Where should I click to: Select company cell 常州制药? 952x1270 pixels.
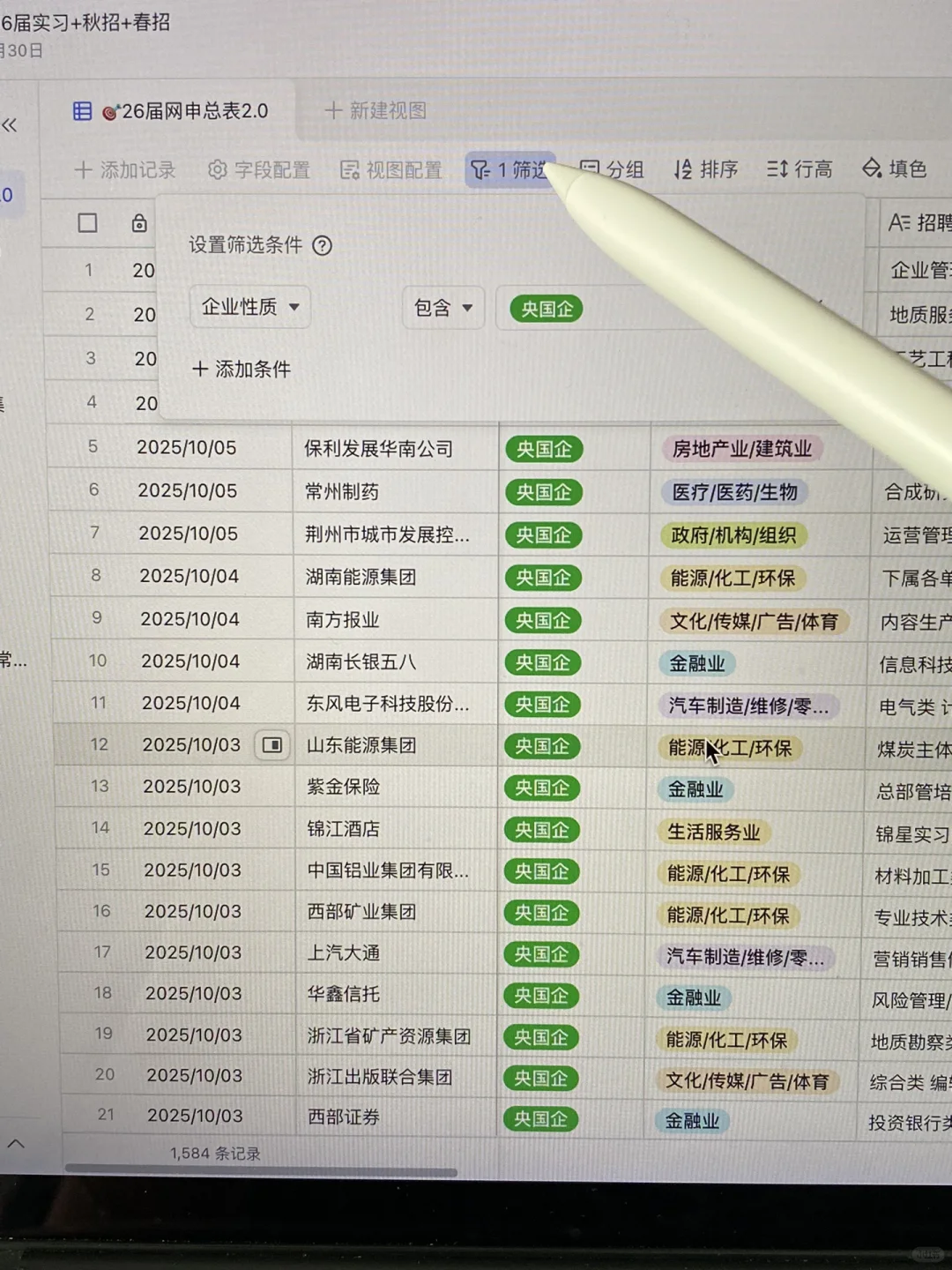tap(395, 491)
